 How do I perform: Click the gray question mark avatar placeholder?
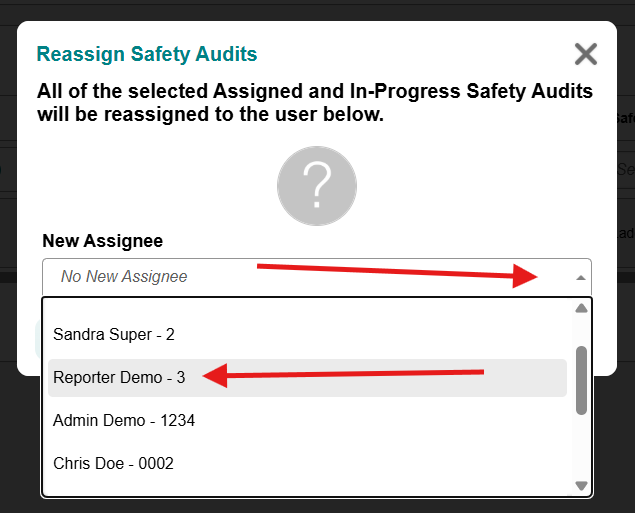tap(317, 186)
